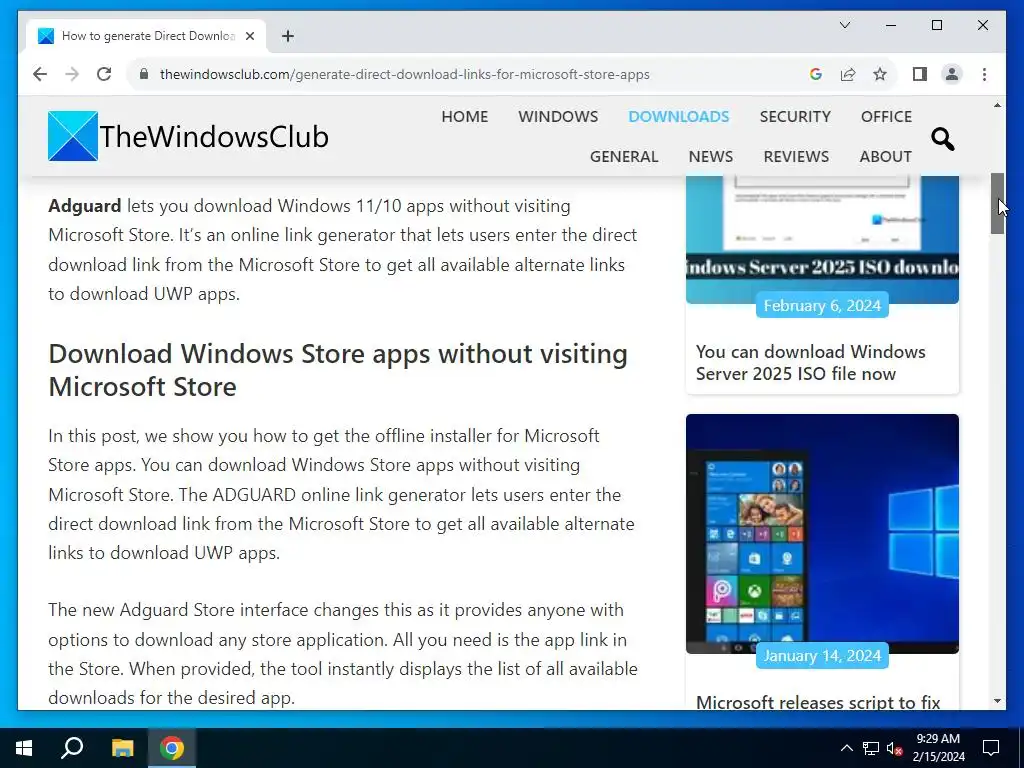The image size is (1024, 768).
Task: Click the vertical scrollbar thumb
Action: pos(997,203)
